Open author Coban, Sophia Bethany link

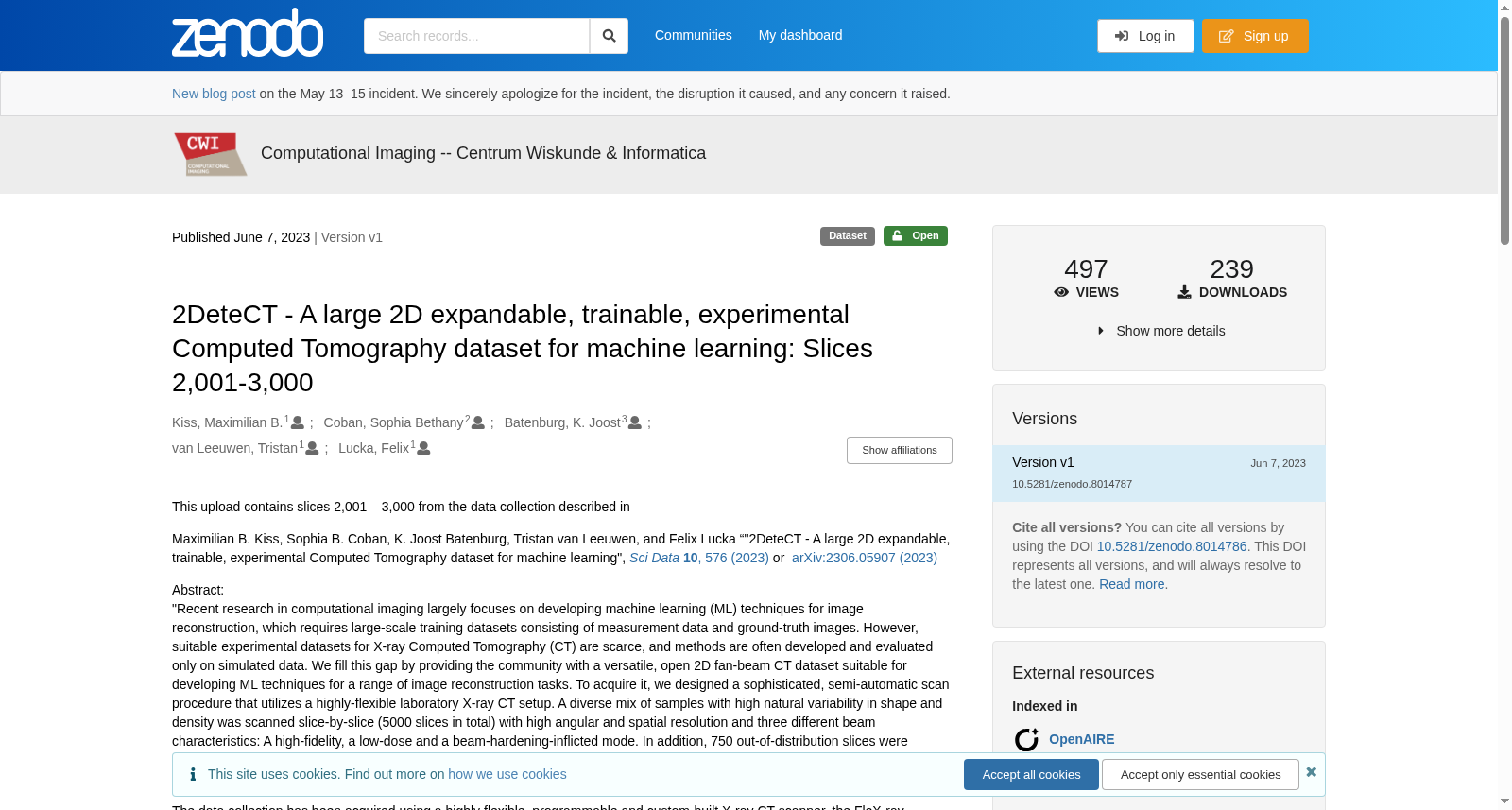pos(393,422)
